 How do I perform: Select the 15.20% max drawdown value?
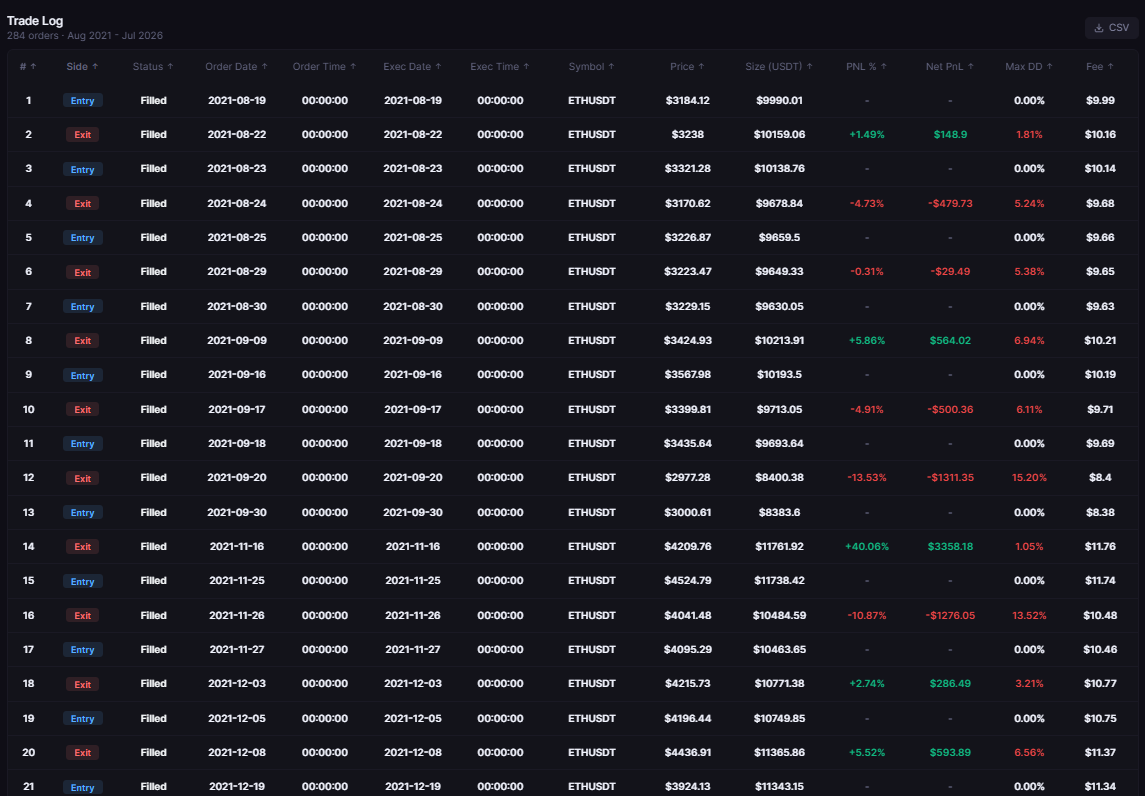[x=1029, y=478]
